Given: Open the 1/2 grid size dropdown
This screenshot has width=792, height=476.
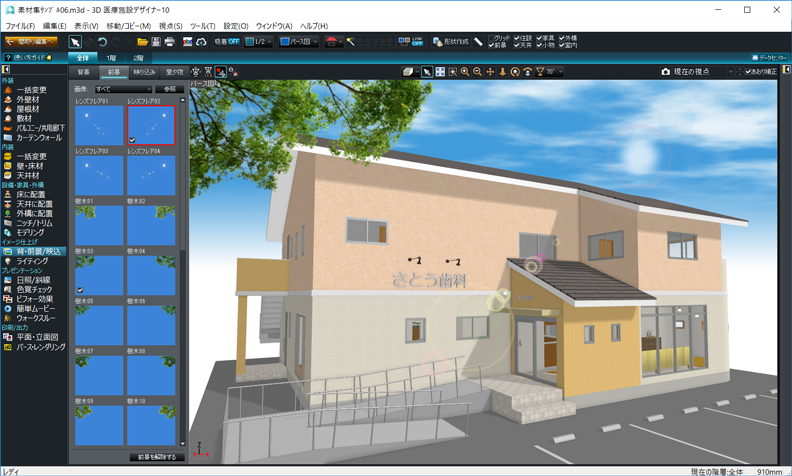Looking at the screenshot, I should (259, 41).
